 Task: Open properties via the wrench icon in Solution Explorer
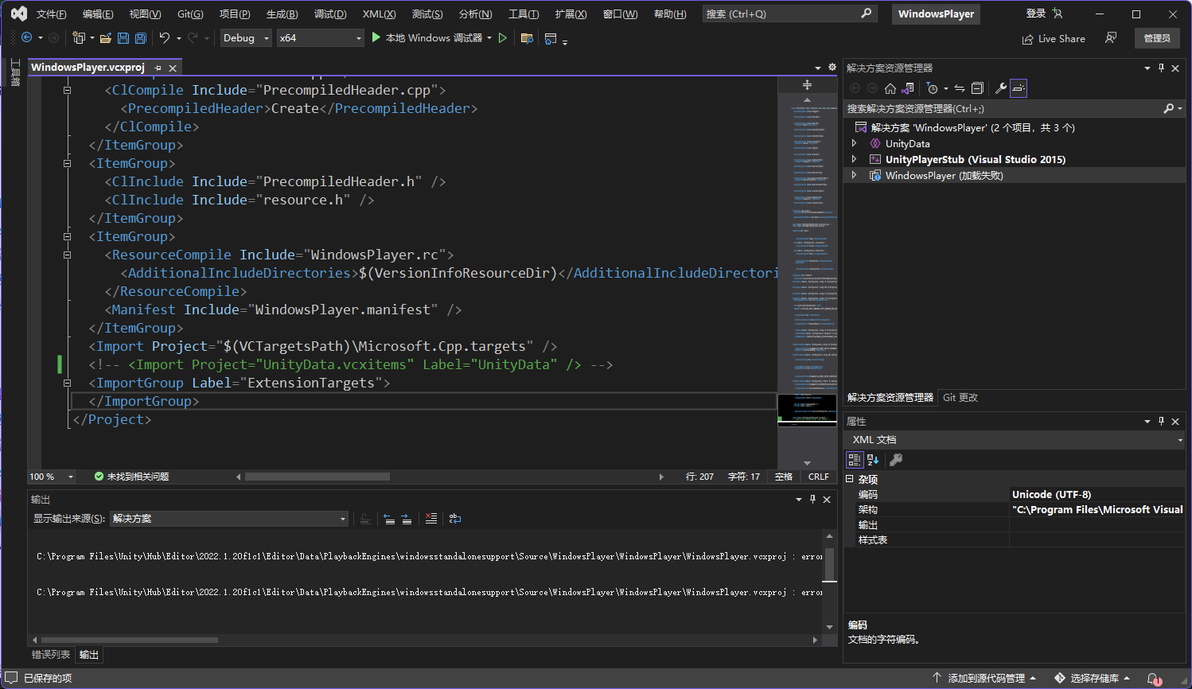(1001, 88)
